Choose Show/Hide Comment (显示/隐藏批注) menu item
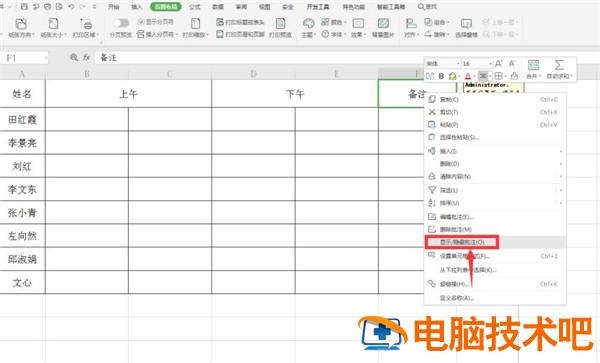 click(495, 242)
